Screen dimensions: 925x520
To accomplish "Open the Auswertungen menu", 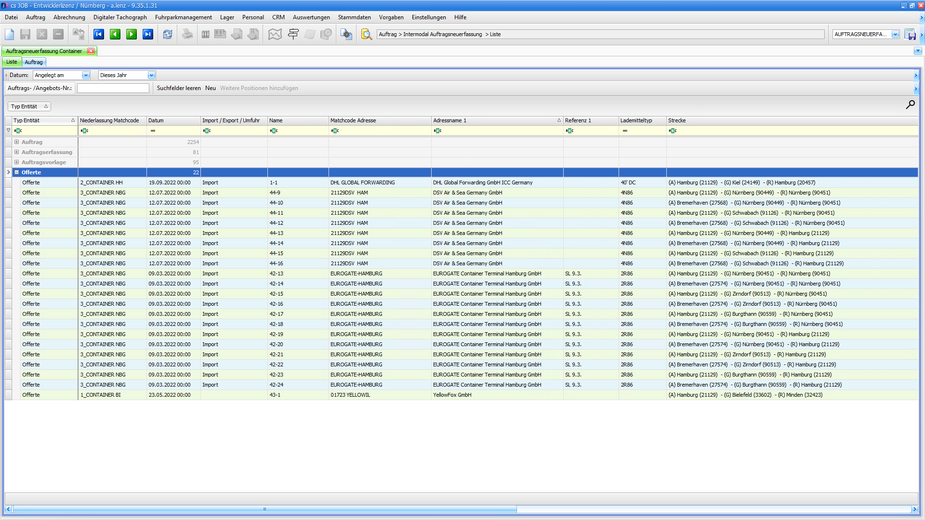I will [311, 17].
